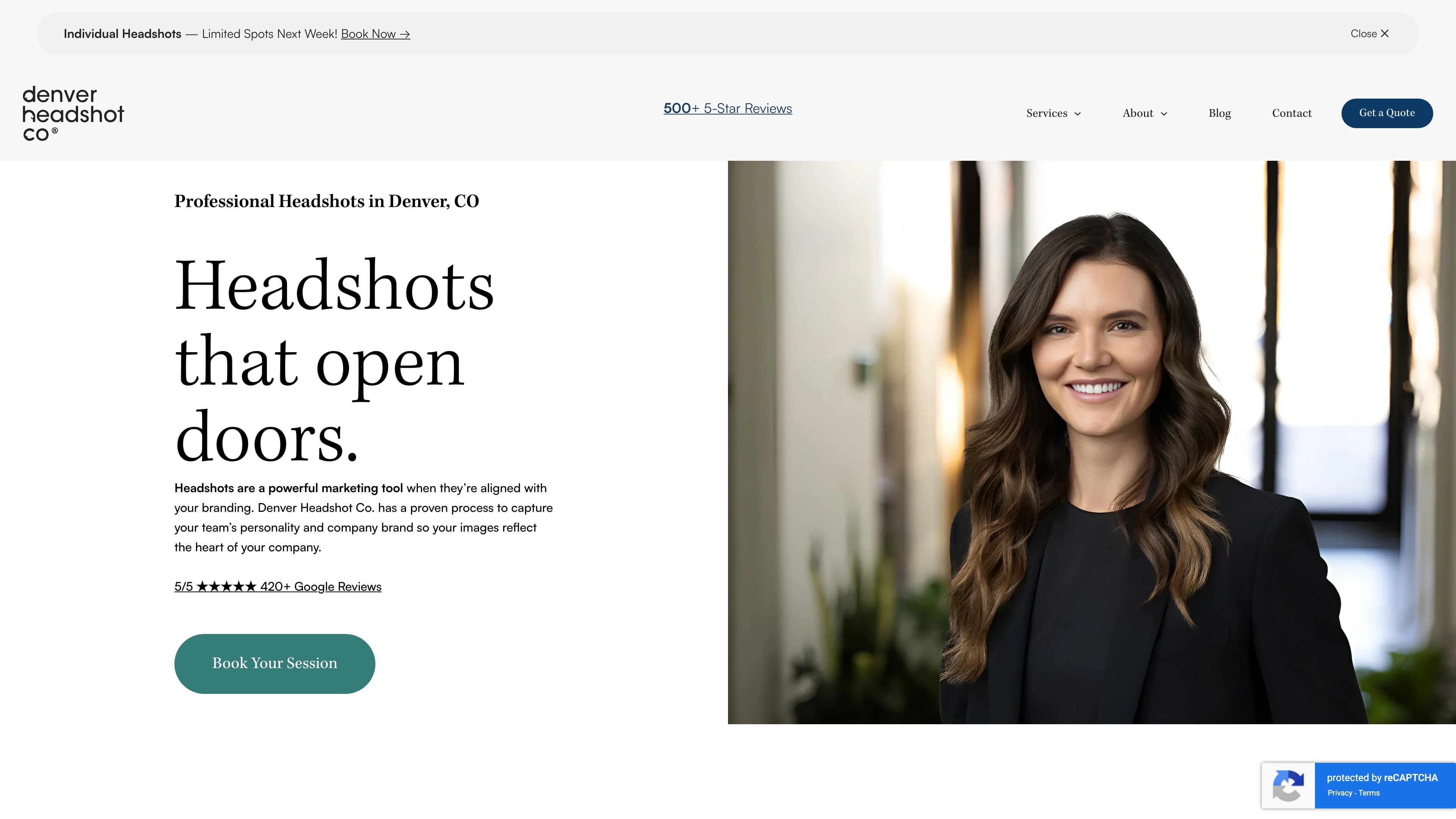Expand the About menu chevron
1456x819 pixels.
pos(1164,114)
